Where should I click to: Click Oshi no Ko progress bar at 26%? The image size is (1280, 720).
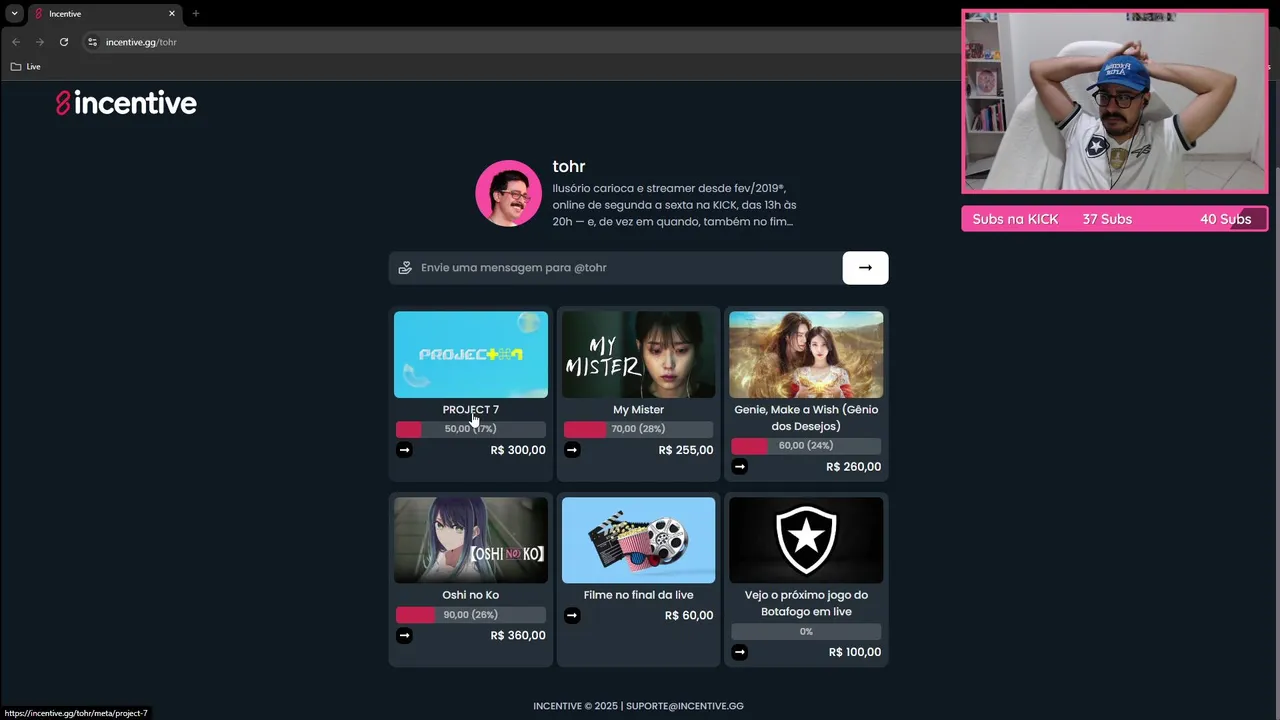[471, 615]
